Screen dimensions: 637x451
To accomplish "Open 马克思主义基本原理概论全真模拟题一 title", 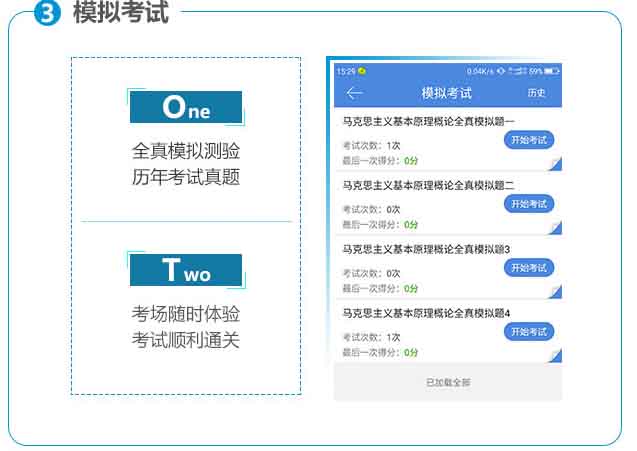I will click(x=428, y=121).
